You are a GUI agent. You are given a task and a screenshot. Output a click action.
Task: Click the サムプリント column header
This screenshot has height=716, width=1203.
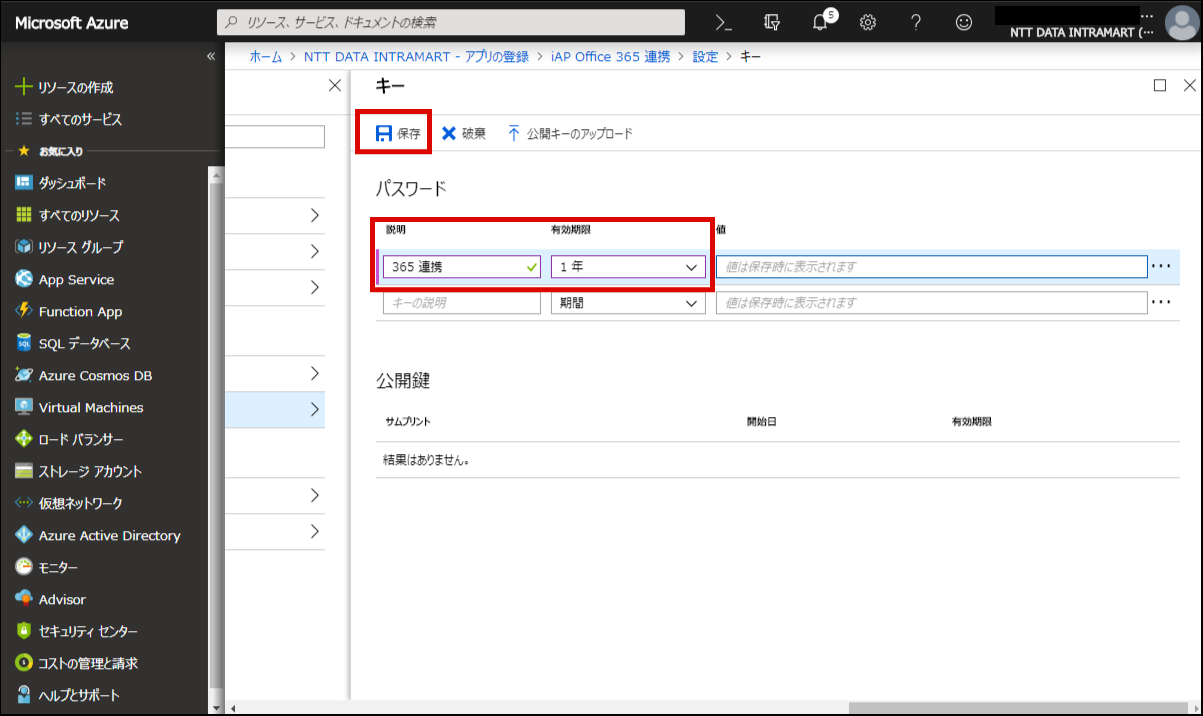408,422
